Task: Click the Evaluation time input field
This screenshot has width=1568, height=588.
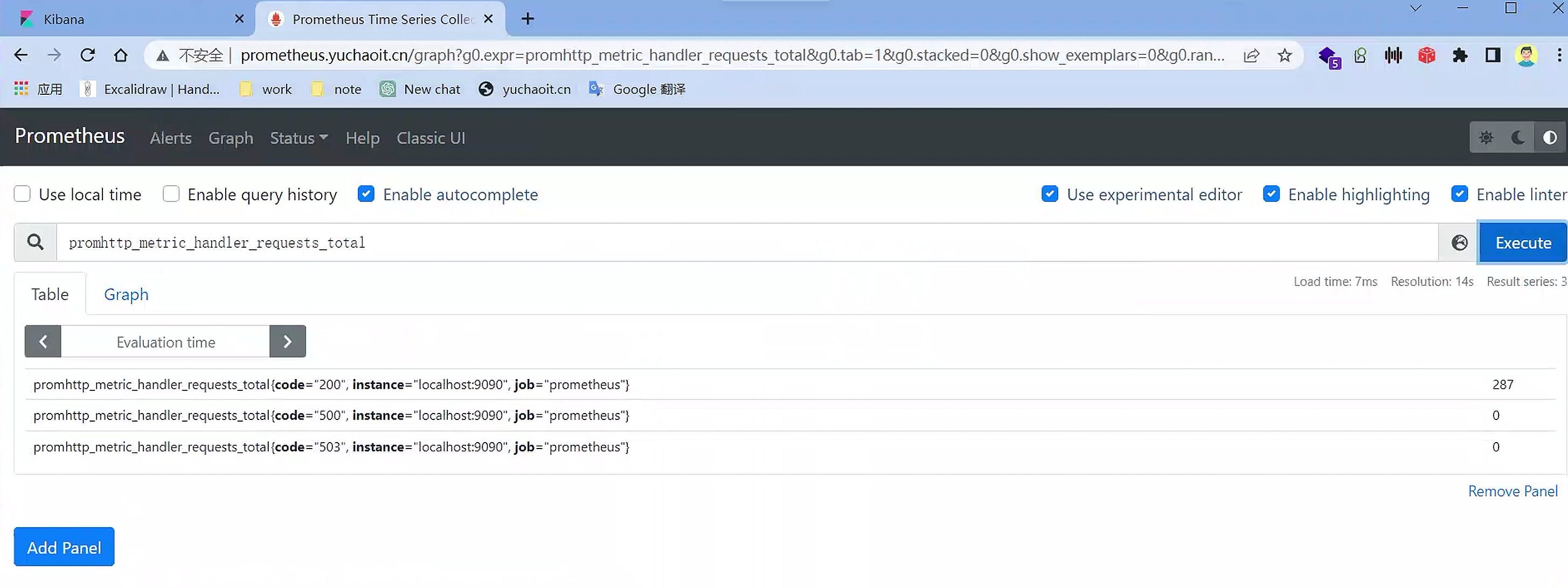Action: pyautogui.click(x=165, y=342)
